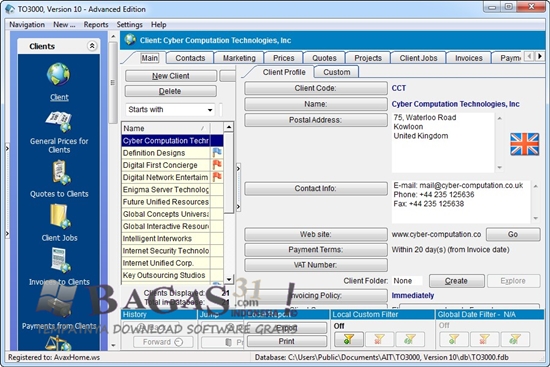This screenshot has height=367, width=550.
Task: Open the Help menu
Action: pyautogui.click(x=159, y=25)
